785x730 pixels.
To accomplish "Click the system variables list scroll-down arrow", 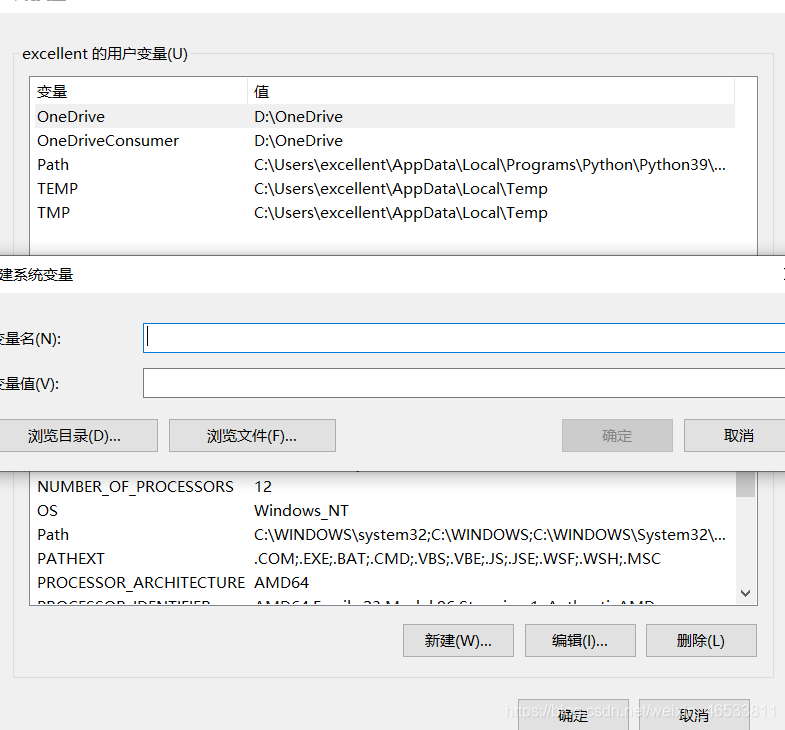I will pos(745,593).
